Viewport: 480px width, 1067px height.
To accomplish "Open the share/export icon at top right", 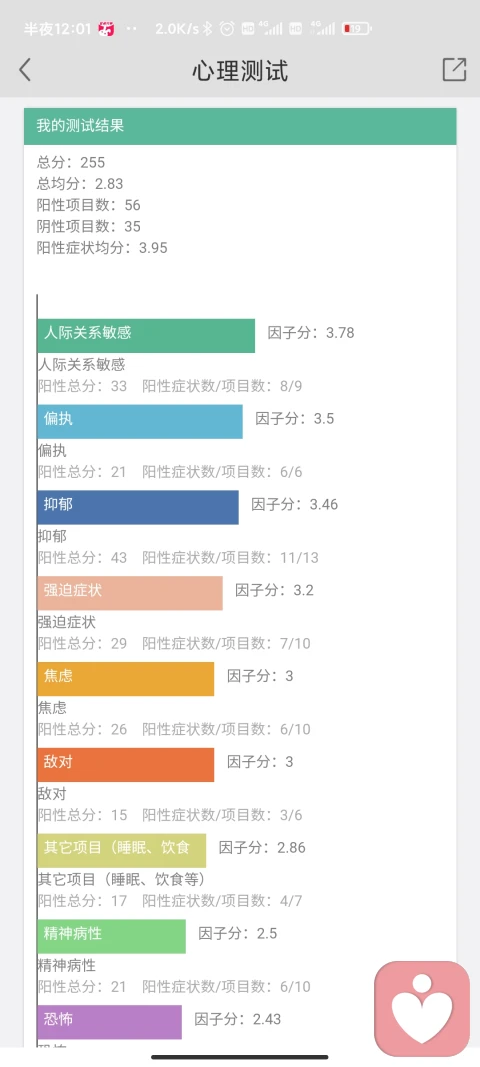I will pos(454,69).
